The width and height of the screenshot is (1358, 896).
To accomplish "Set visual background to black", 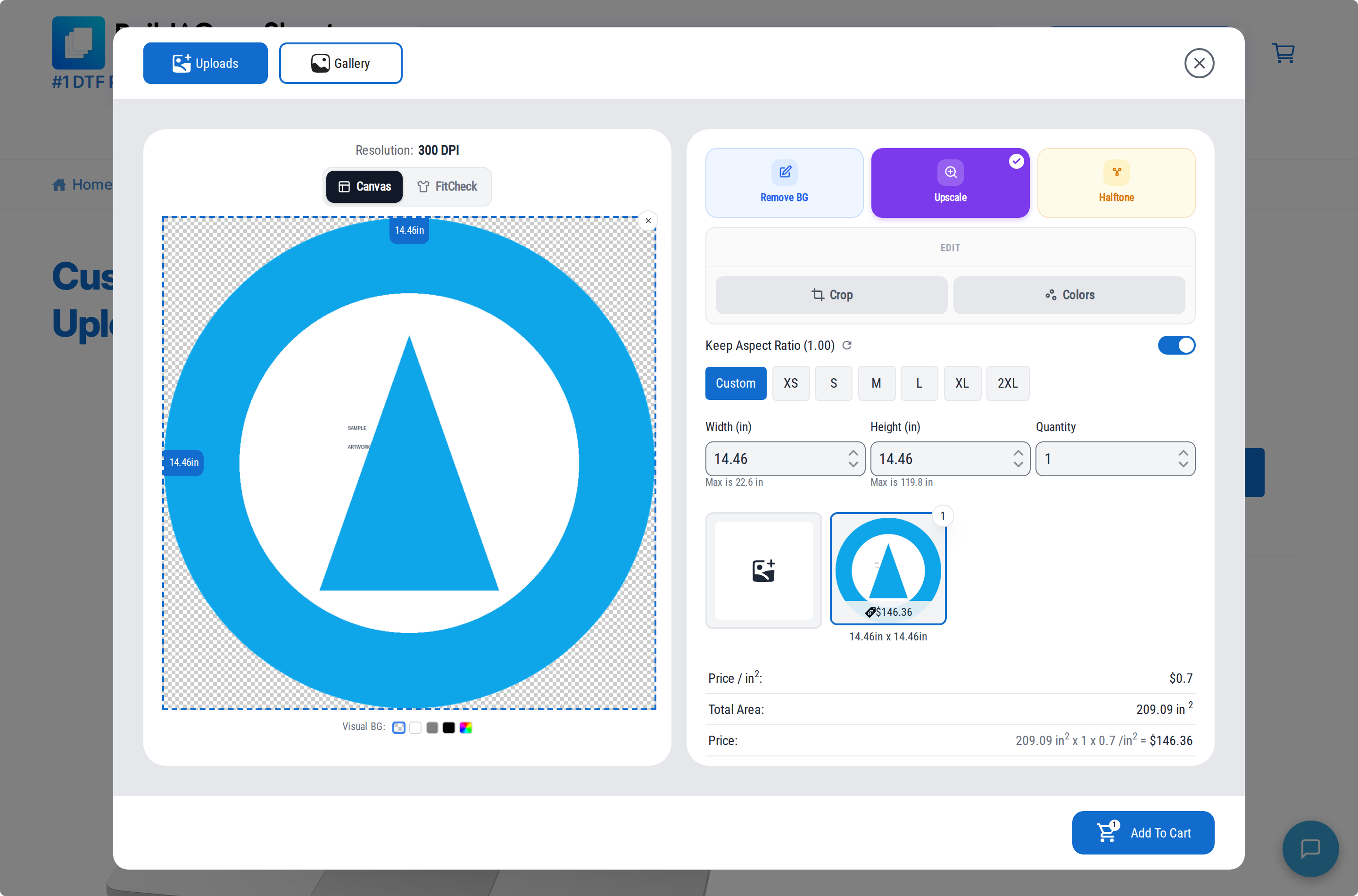I will (x=449, y=728).
